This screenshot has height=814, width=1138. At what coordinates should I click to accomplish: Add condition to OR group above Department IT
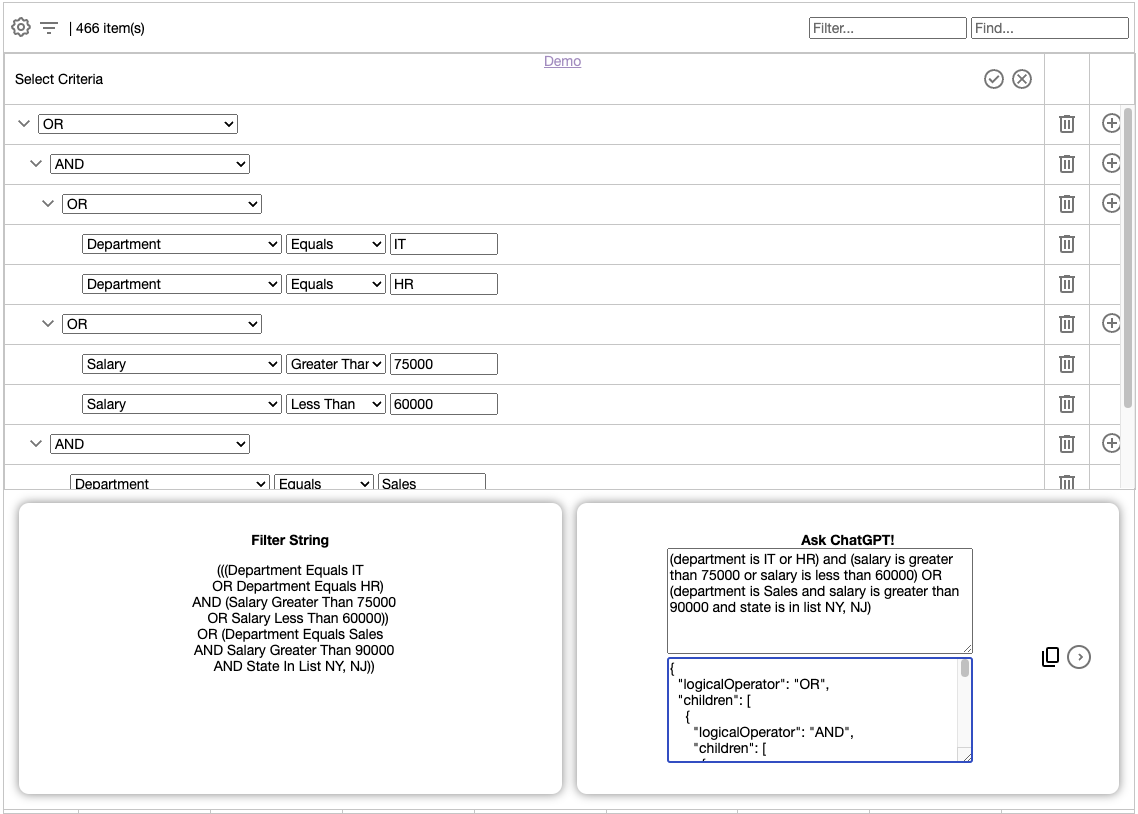tap(1111, 203)
